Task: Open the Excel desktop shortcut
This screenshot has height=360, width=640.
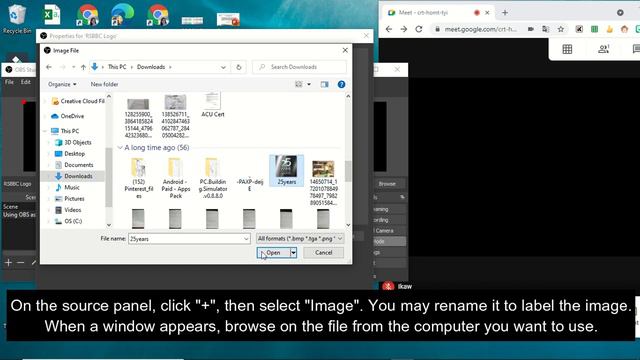Action: 52,15
